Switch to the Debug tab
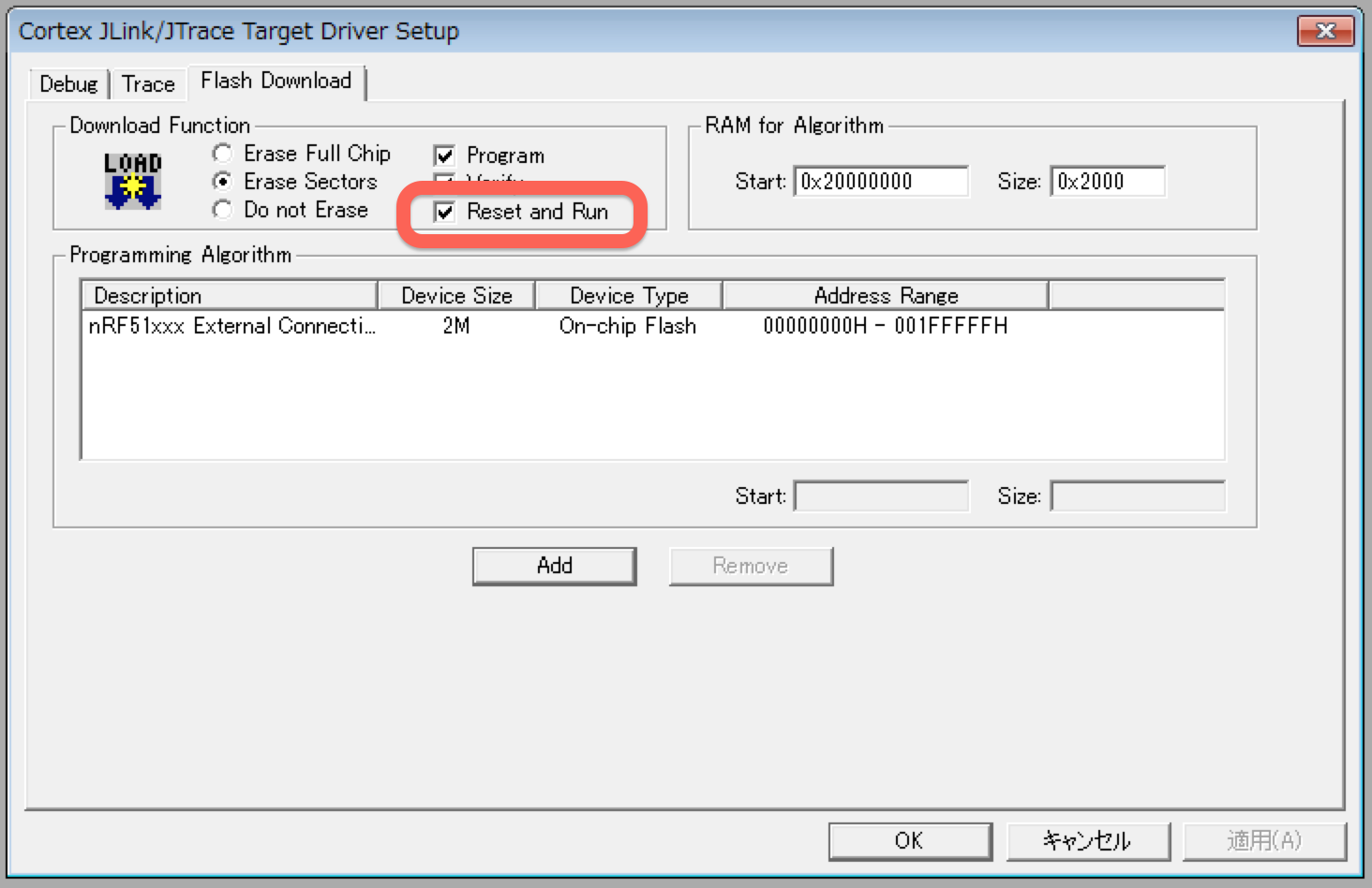The width and height of the screenshot is (1372, 888). [68, 84]
